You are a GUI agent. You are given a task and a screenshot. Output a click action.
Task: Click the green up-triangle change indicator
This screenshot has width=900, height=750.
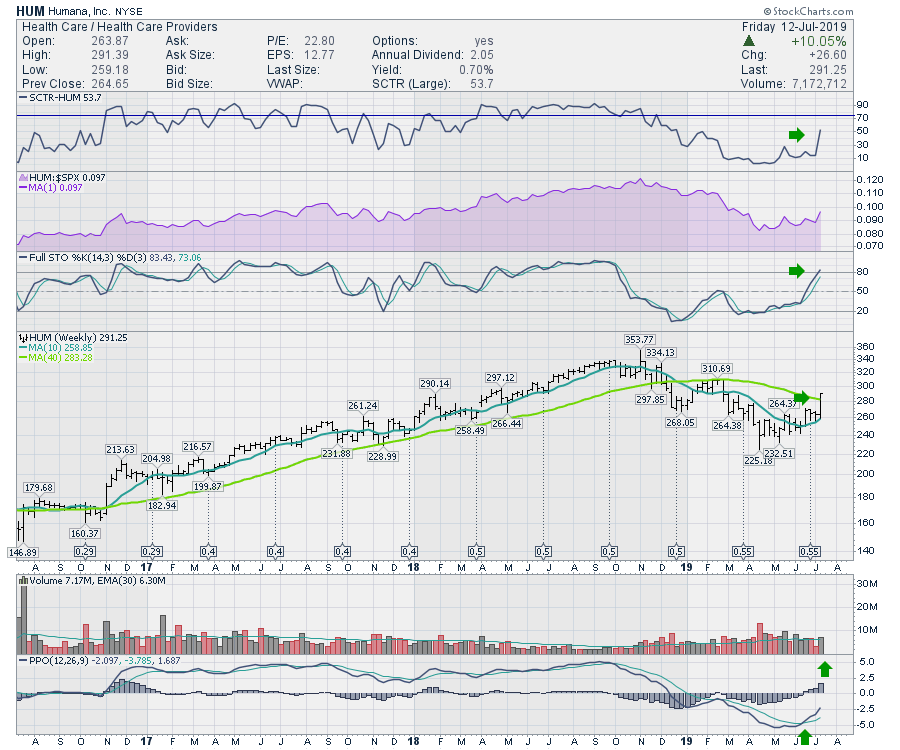(x=748, y=41)
